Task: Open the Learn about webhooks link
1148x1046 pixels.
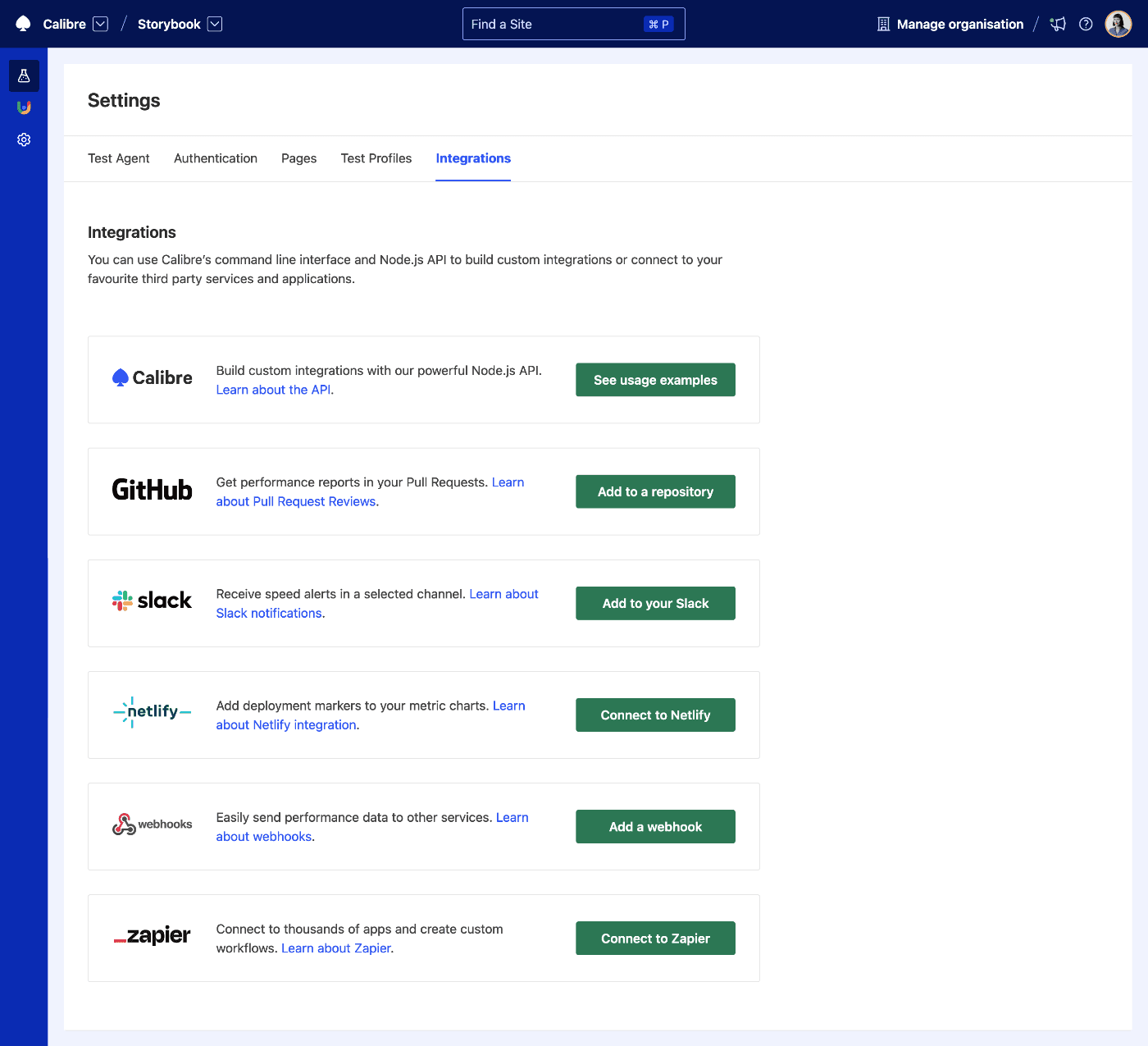Action: (x=372, y=826)
